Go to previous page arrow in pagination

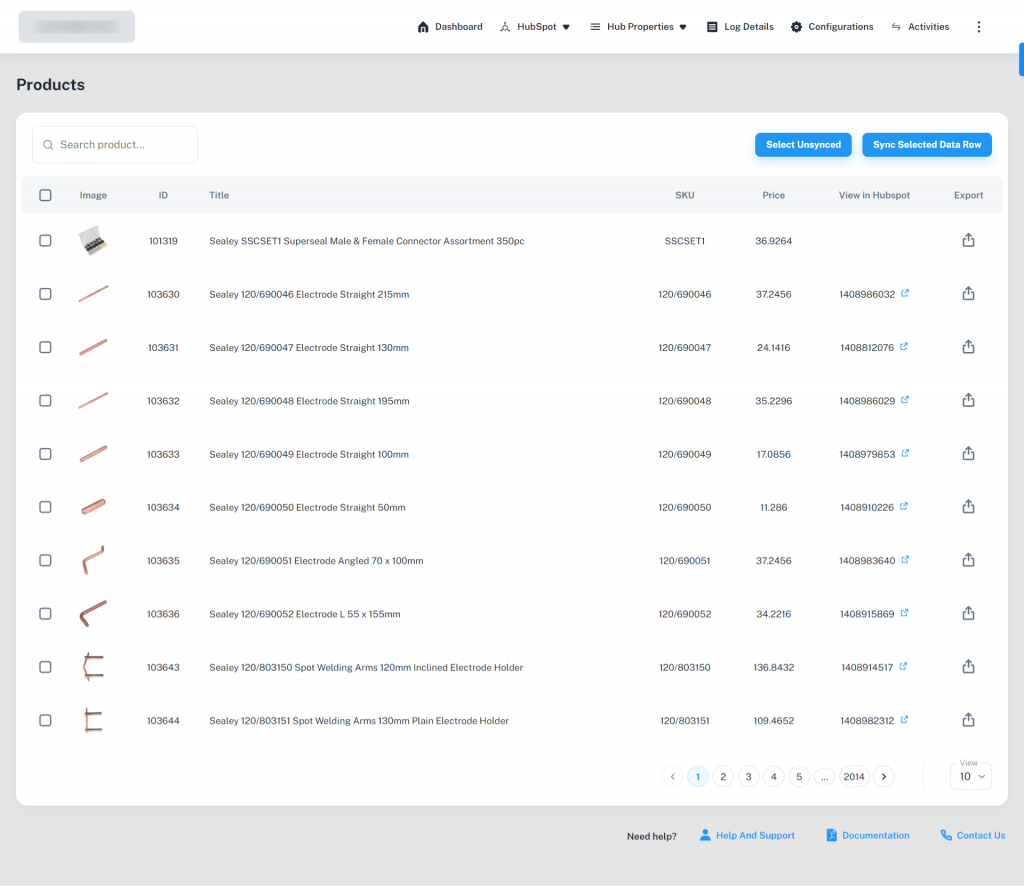(x=673, y=777)
